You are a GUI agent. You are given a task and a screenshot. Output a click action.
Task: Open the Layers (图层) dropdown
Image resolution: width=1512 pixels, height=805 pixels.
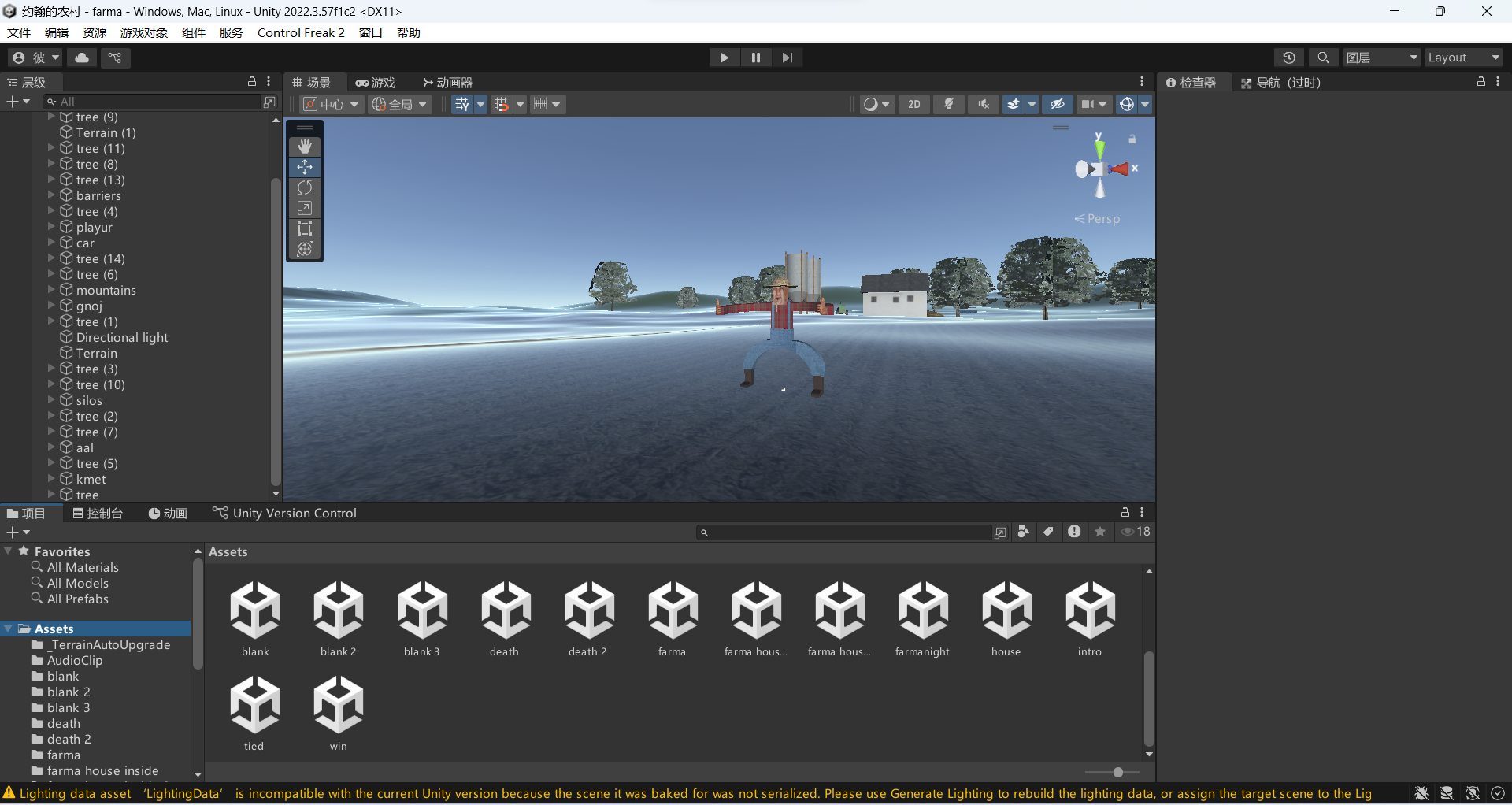[x=1382, y=57]
